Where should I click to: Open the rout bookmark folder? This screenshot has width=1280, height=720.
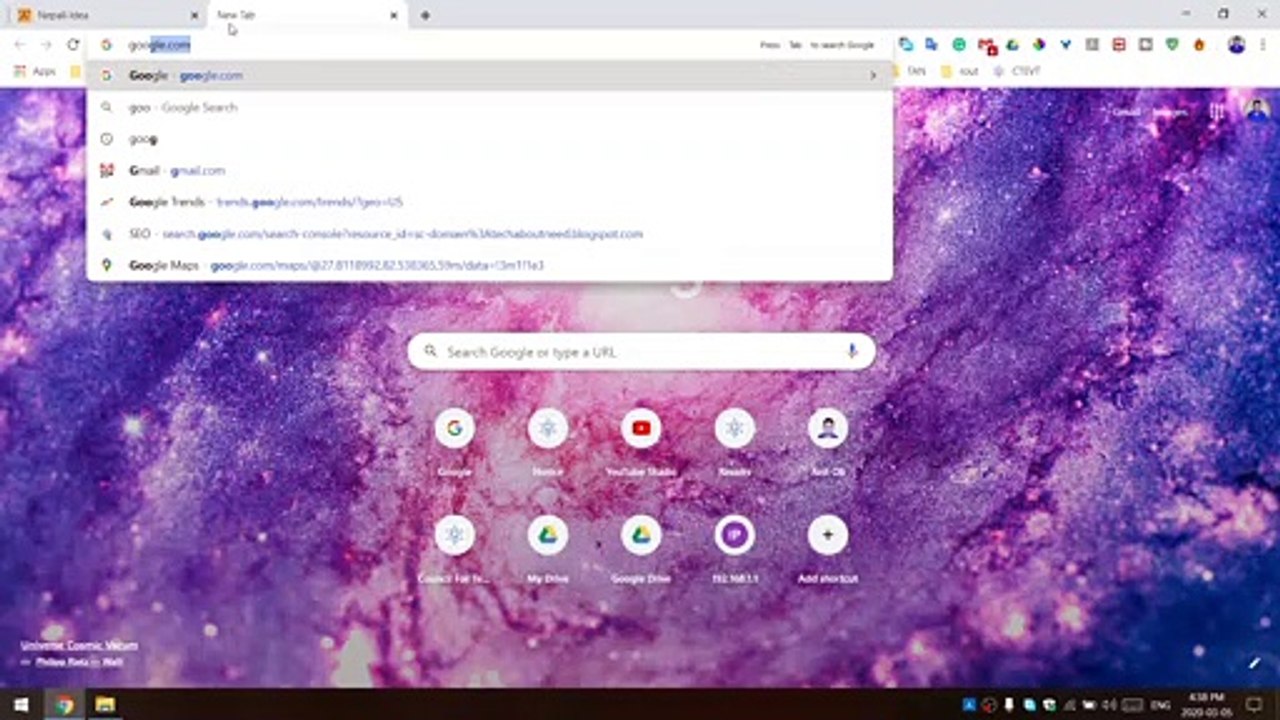point(960,71)
